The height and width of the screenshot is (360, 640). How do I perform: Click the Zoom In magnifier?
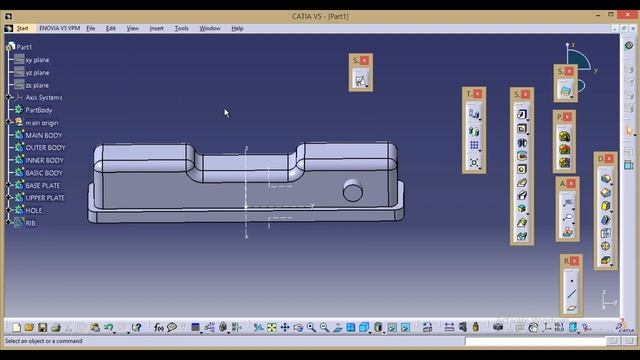pos(311,327)
